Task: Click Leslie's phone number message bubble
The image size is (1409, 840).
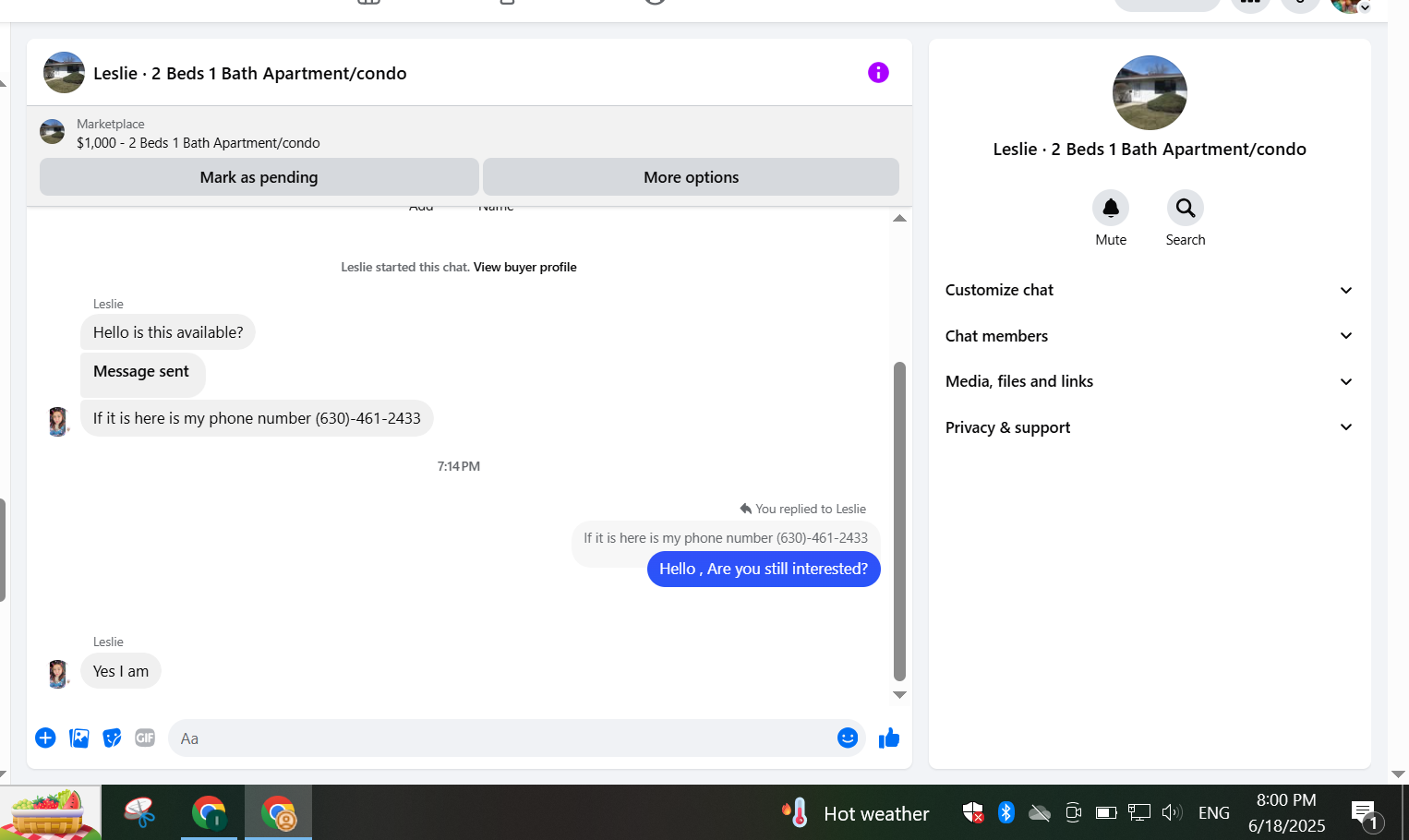Action: tap(257, 418)
